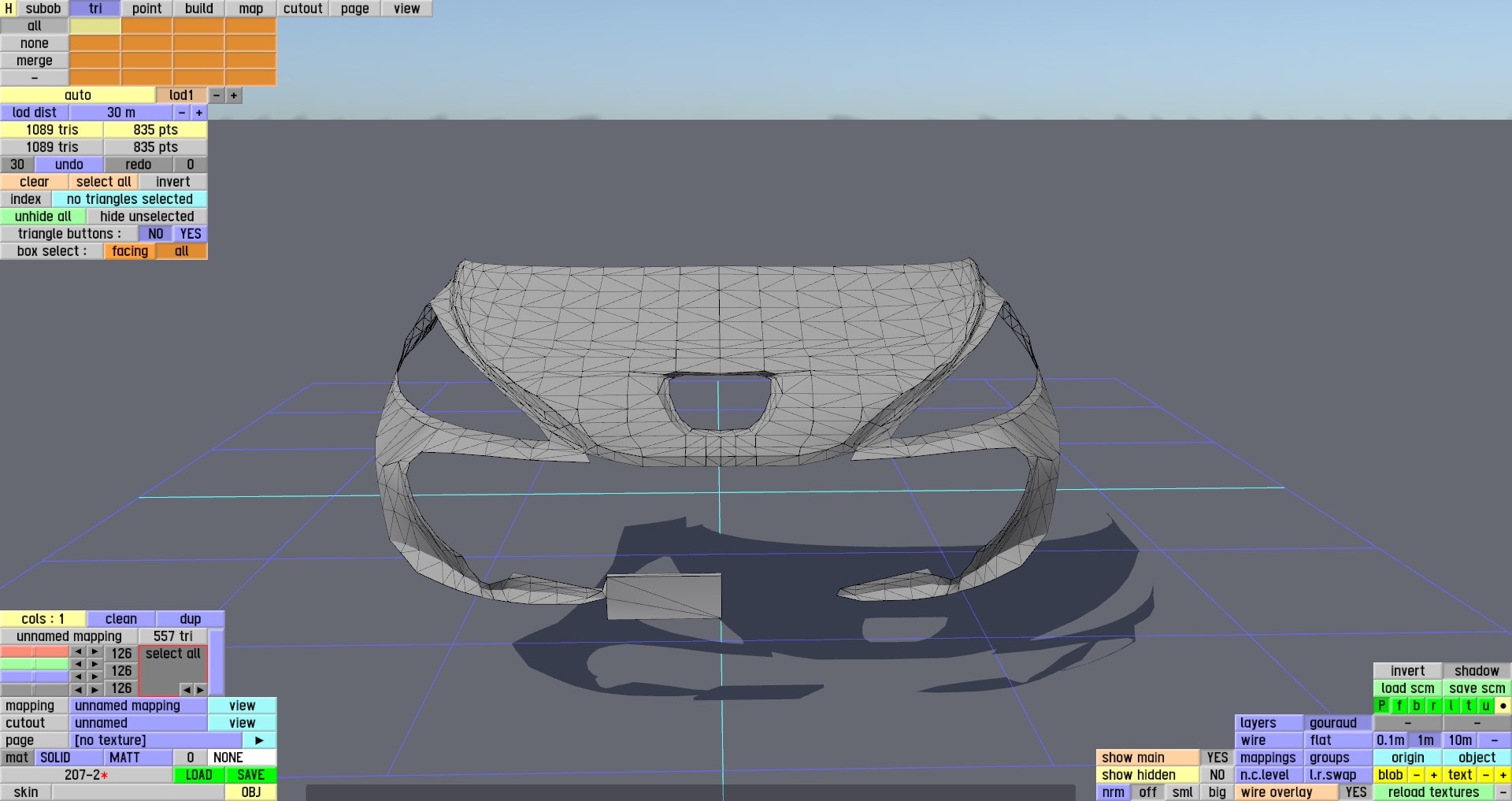The image size is (1512, 801).
Task: Click the left arrow of the grey brightness slider
Action: 78,689
